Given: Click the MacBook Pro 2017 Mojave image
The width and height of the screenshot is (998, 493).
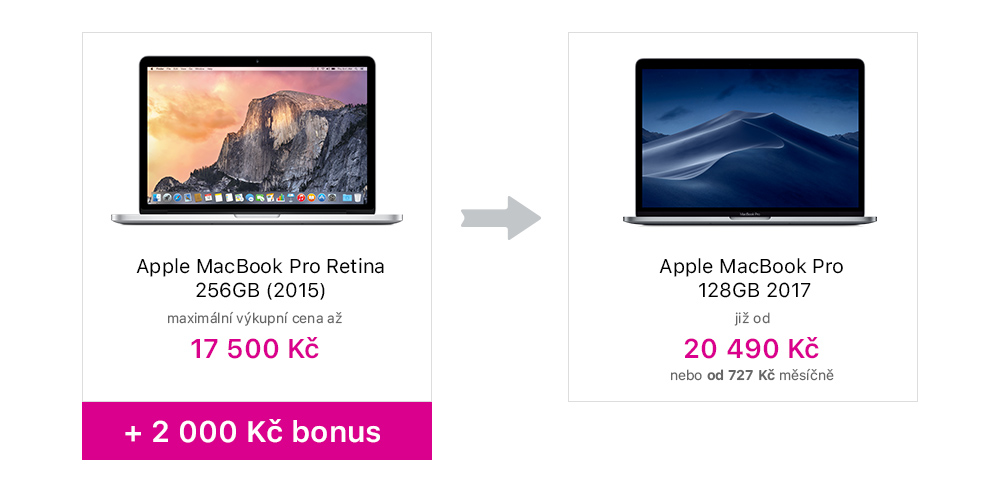Looking at the screenshot, I should click(750, 141).
